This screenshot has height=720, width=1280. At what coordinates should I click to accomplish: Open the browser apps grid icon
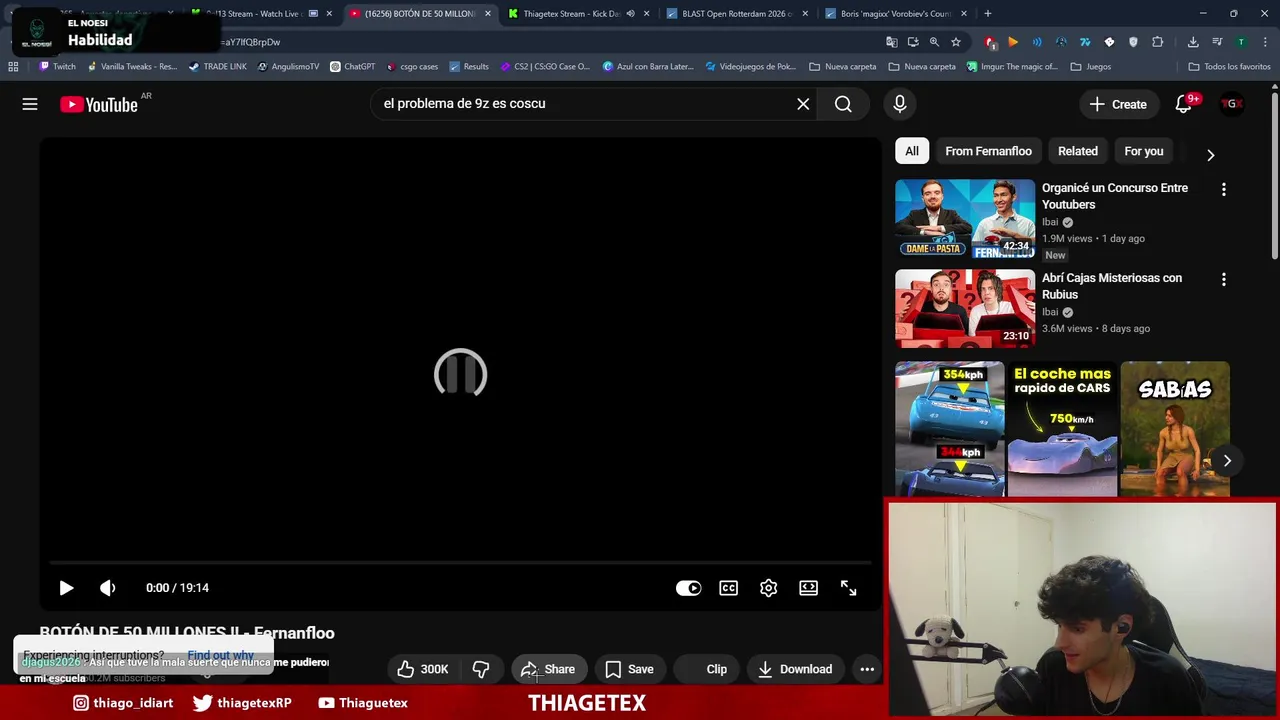point(13,67)
